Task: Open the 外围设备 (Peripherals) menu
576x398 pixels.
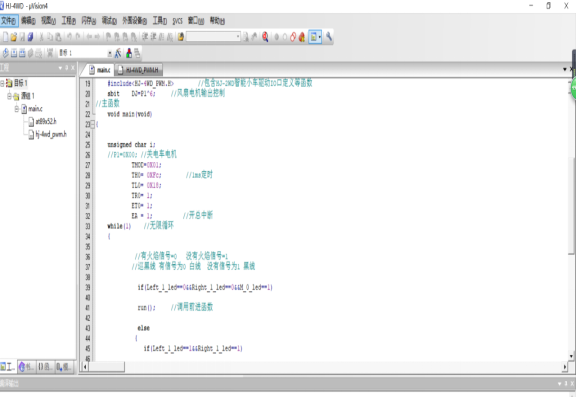Action: tap(134, 21)
